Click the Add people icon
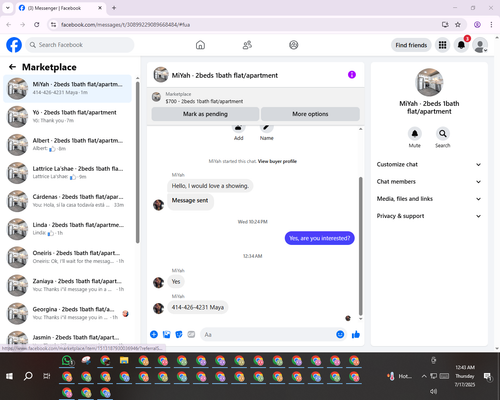Image resolution: width=500 pixels, height=400 pixels. (238, 127)
